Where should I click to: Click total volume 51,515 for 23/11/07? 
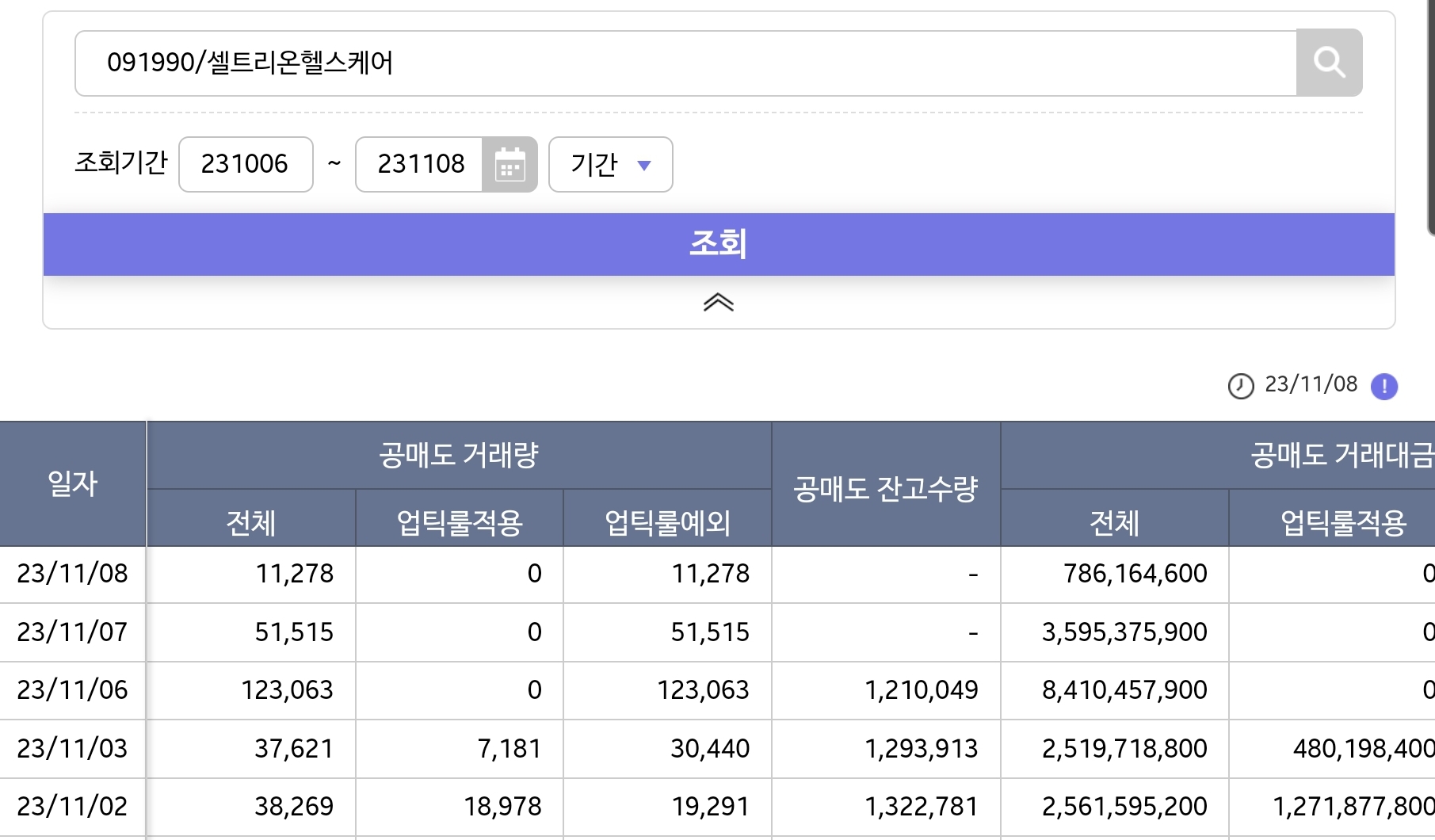click(x=294, y=632)
